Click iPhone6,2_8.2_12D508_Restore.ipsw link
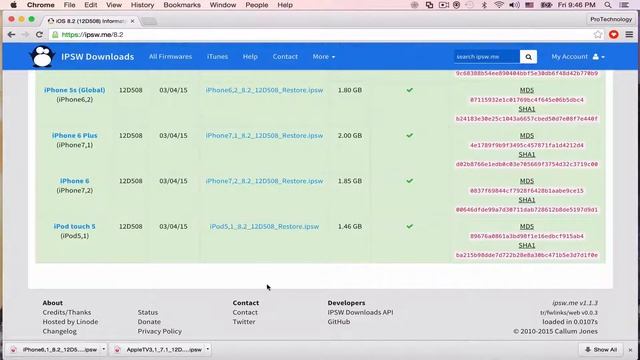The height and width of the screenshot is (360, 640). 264,90
